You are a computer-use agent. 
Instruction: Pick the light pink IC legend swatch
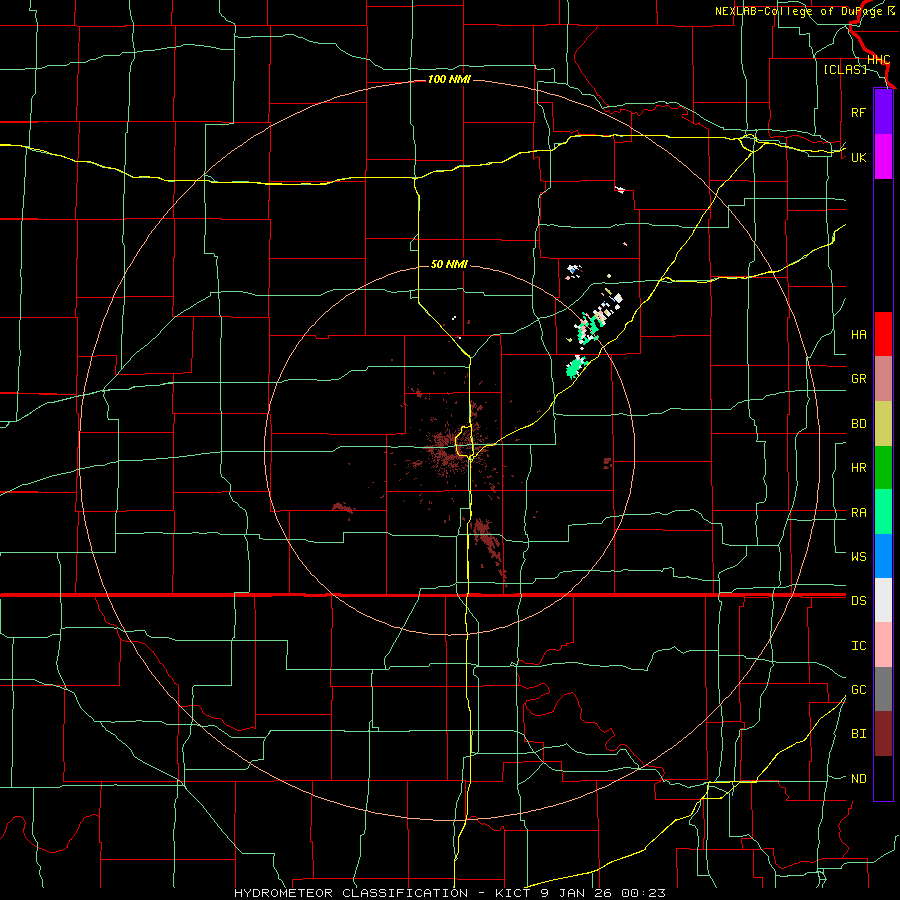tap(883, 645)
